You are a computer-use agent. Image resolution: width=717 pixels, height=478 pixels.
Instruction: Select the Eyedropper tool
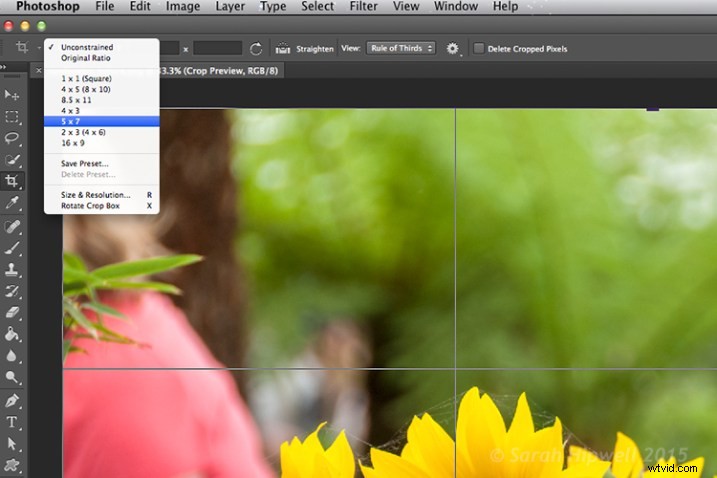(11, 203)
